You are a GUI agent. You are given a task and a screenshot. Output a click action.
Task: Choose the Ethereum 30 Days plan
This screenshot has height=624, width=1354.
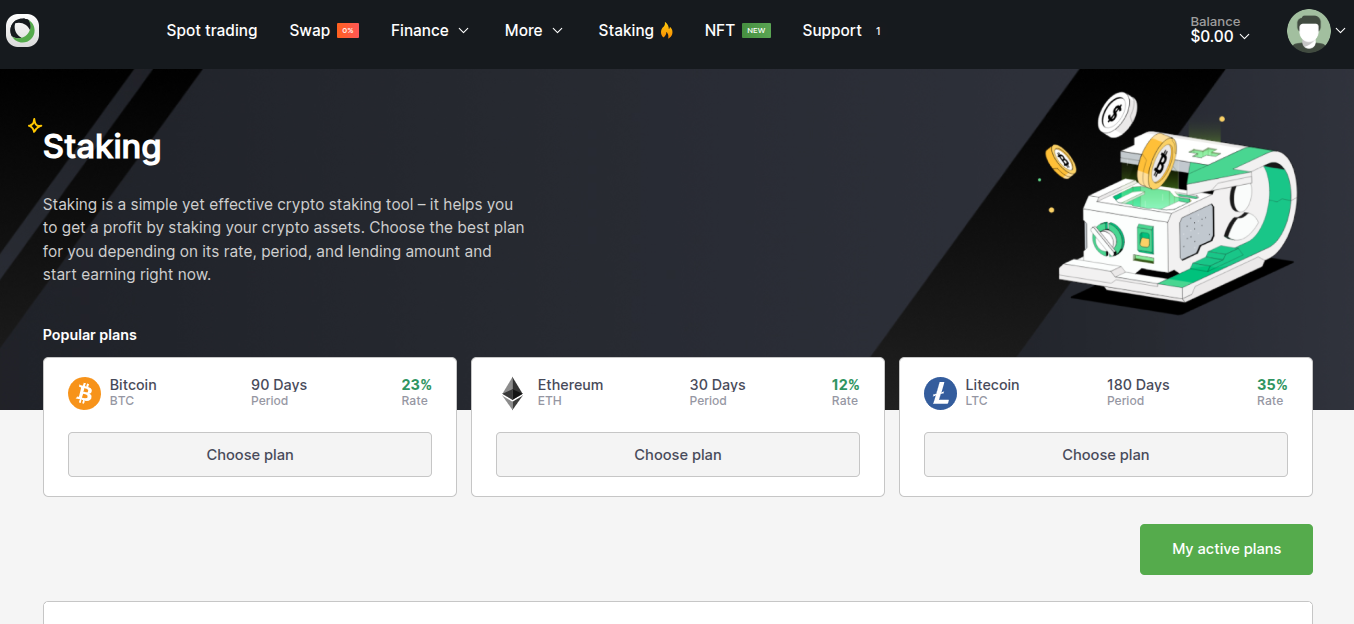[677, 454]
